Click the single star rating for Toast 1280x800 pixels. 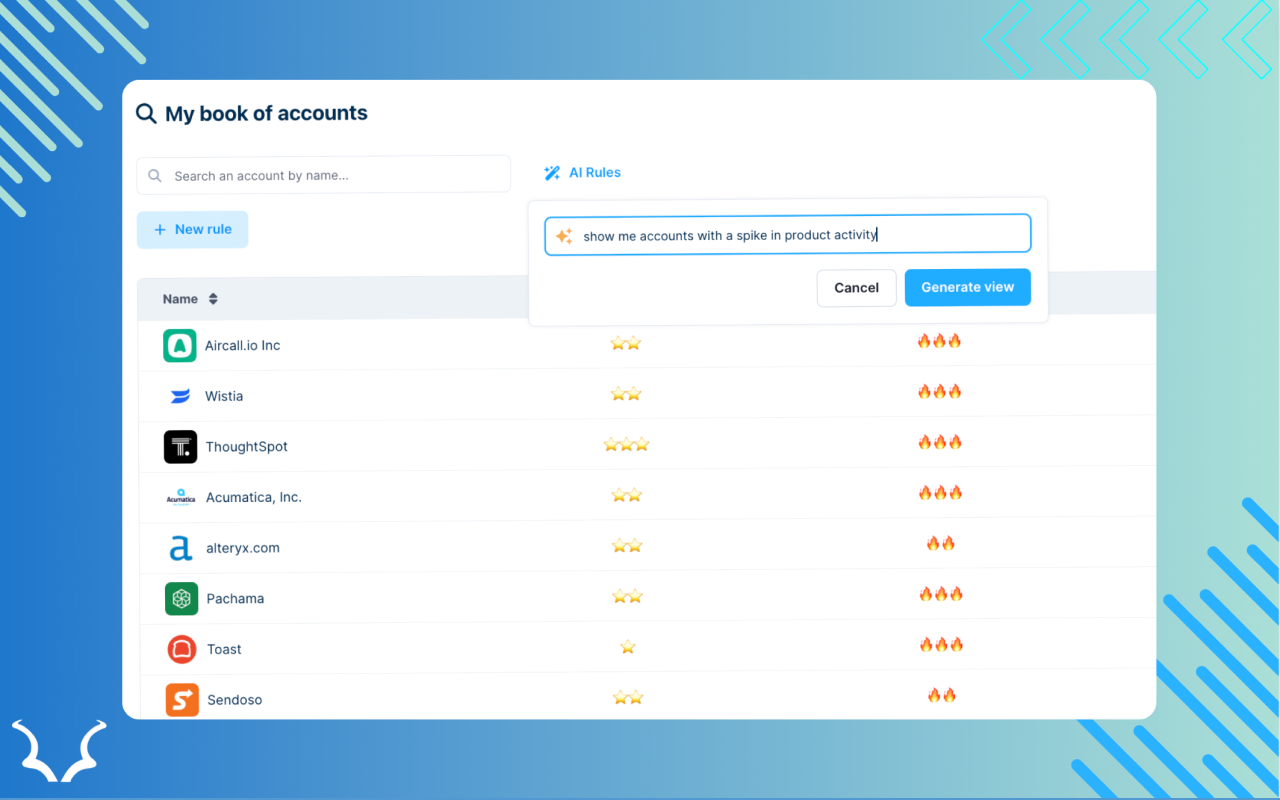[628, 647]
